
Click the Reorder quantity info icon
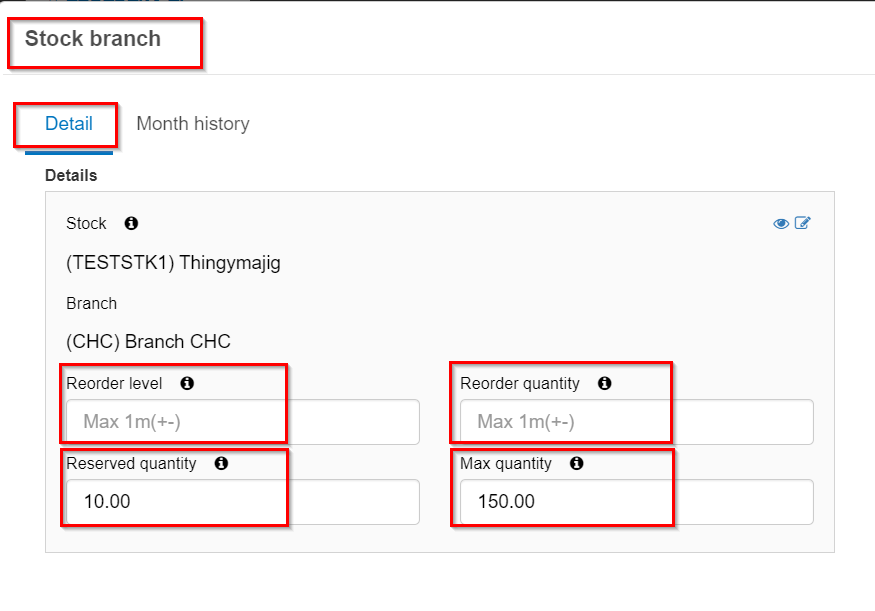[604, 383]
